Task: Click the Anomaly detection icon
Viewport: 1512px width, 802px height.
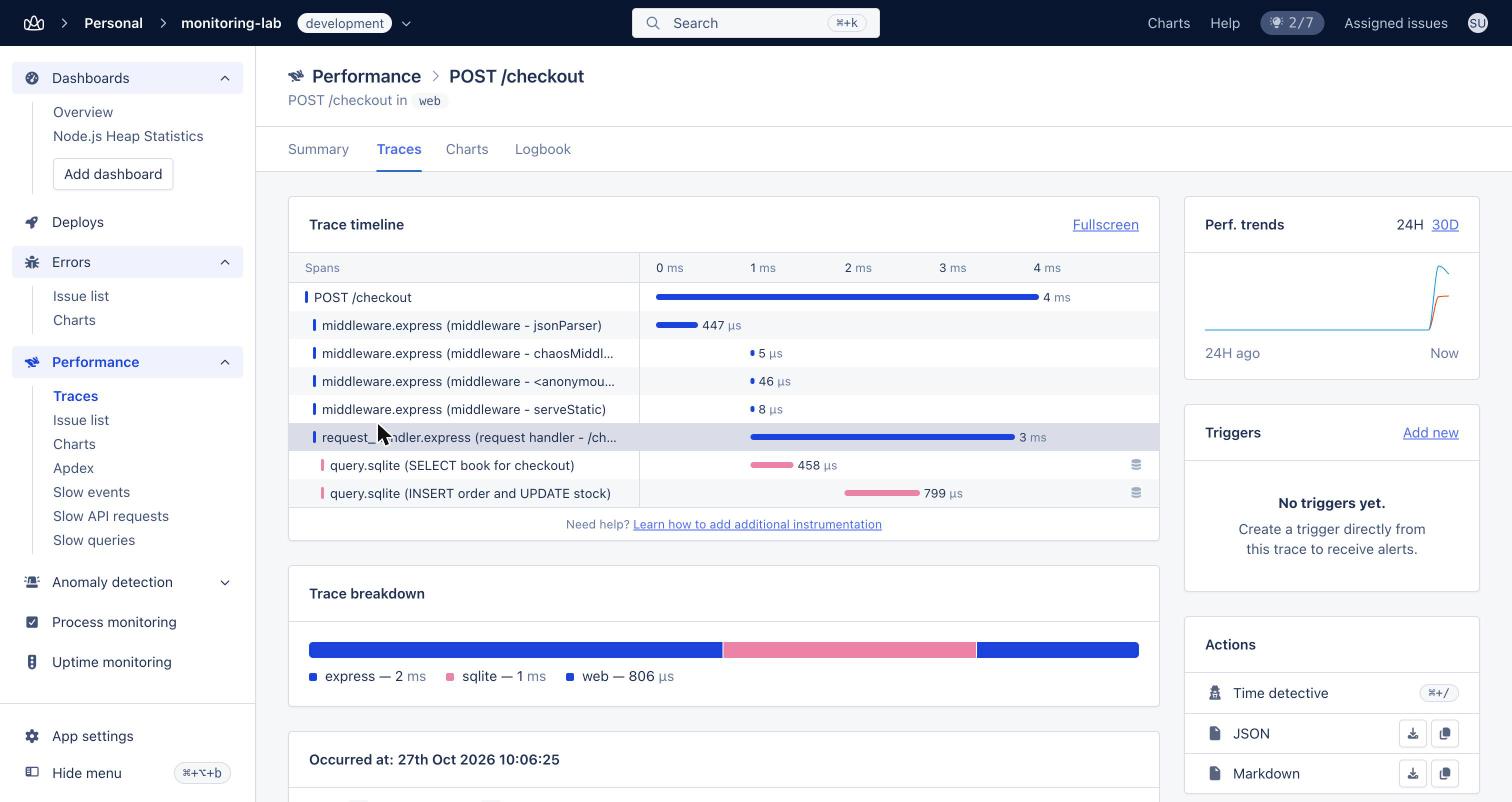Action: (32, 582)
